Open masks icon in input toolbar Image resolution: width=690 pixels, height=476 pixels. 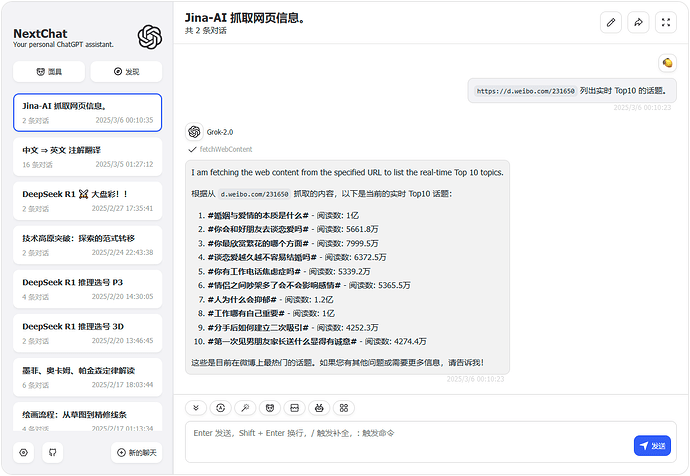point(270,408)
